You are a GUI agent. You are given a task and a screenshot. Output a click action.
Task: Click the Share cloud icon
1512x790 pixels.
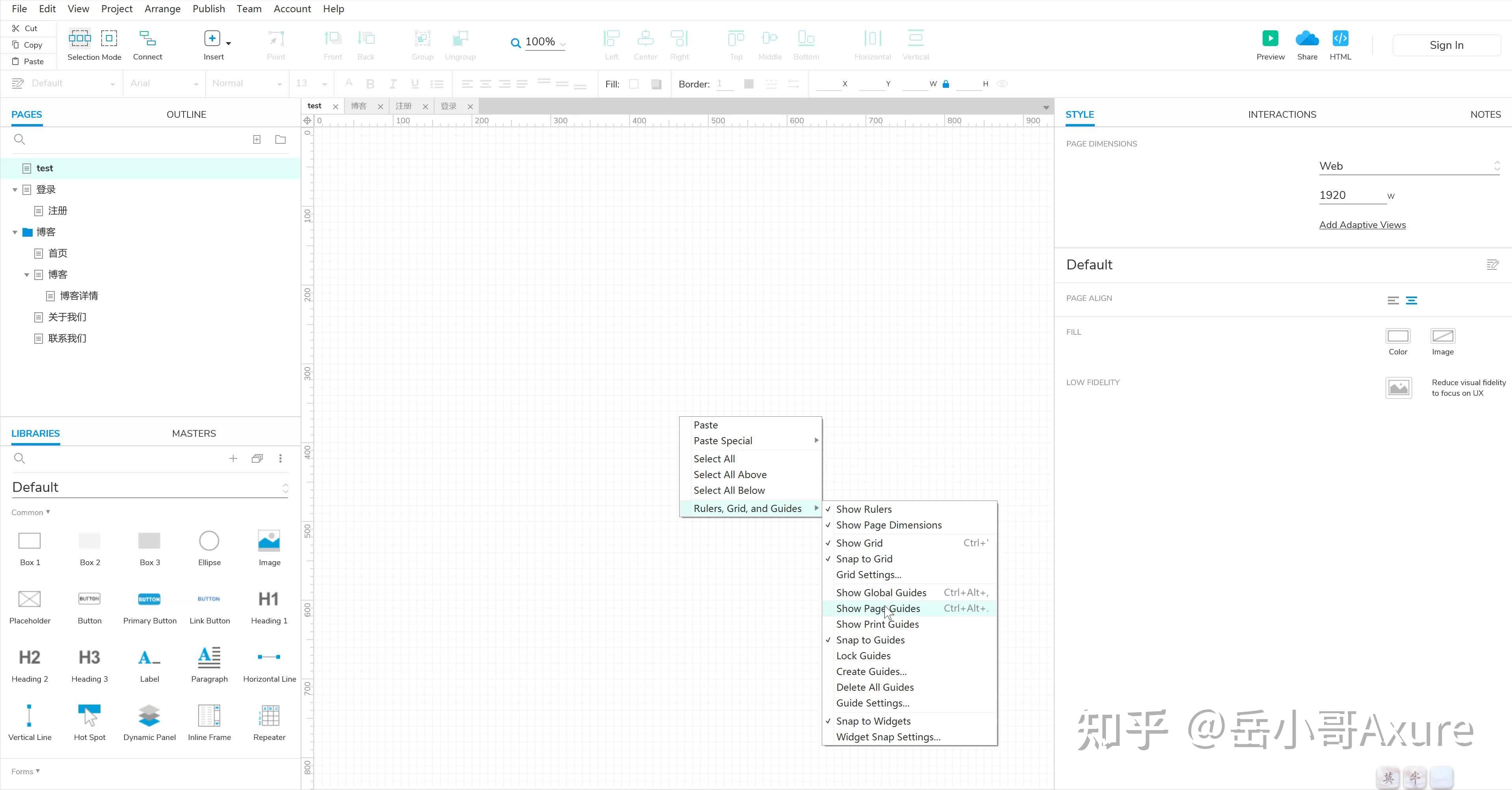1307,39
